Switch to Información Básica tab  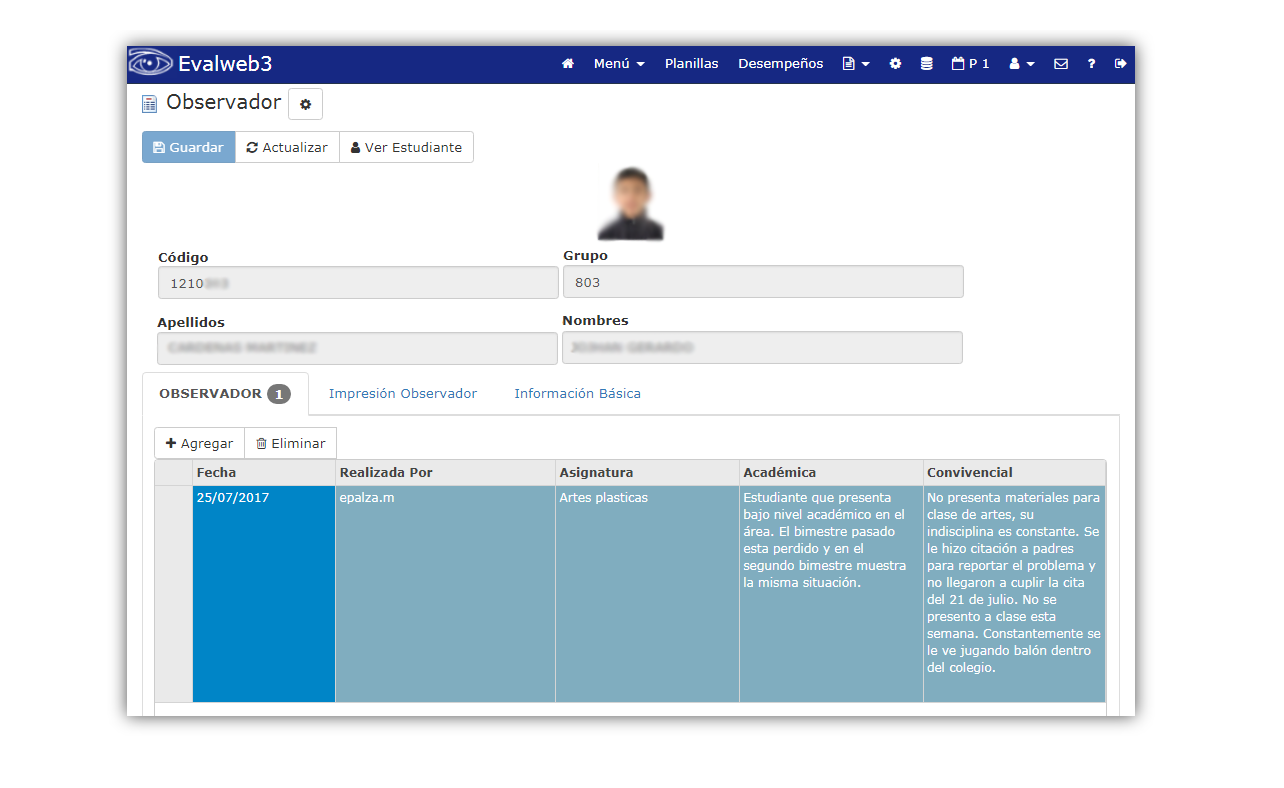(578, 394)
